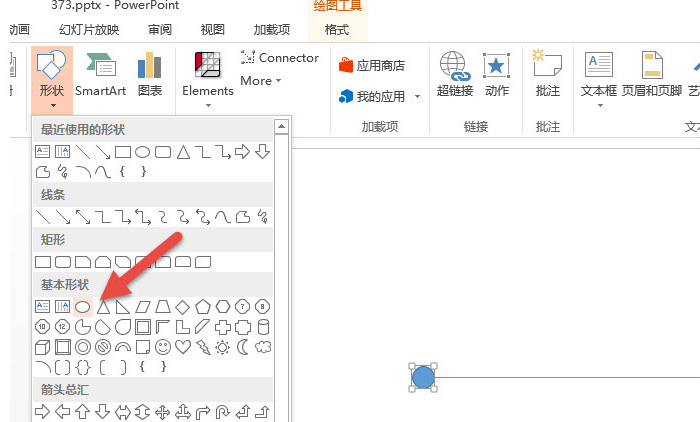
Task: Insert a chart with 图表 button
Action: (150, 75)
